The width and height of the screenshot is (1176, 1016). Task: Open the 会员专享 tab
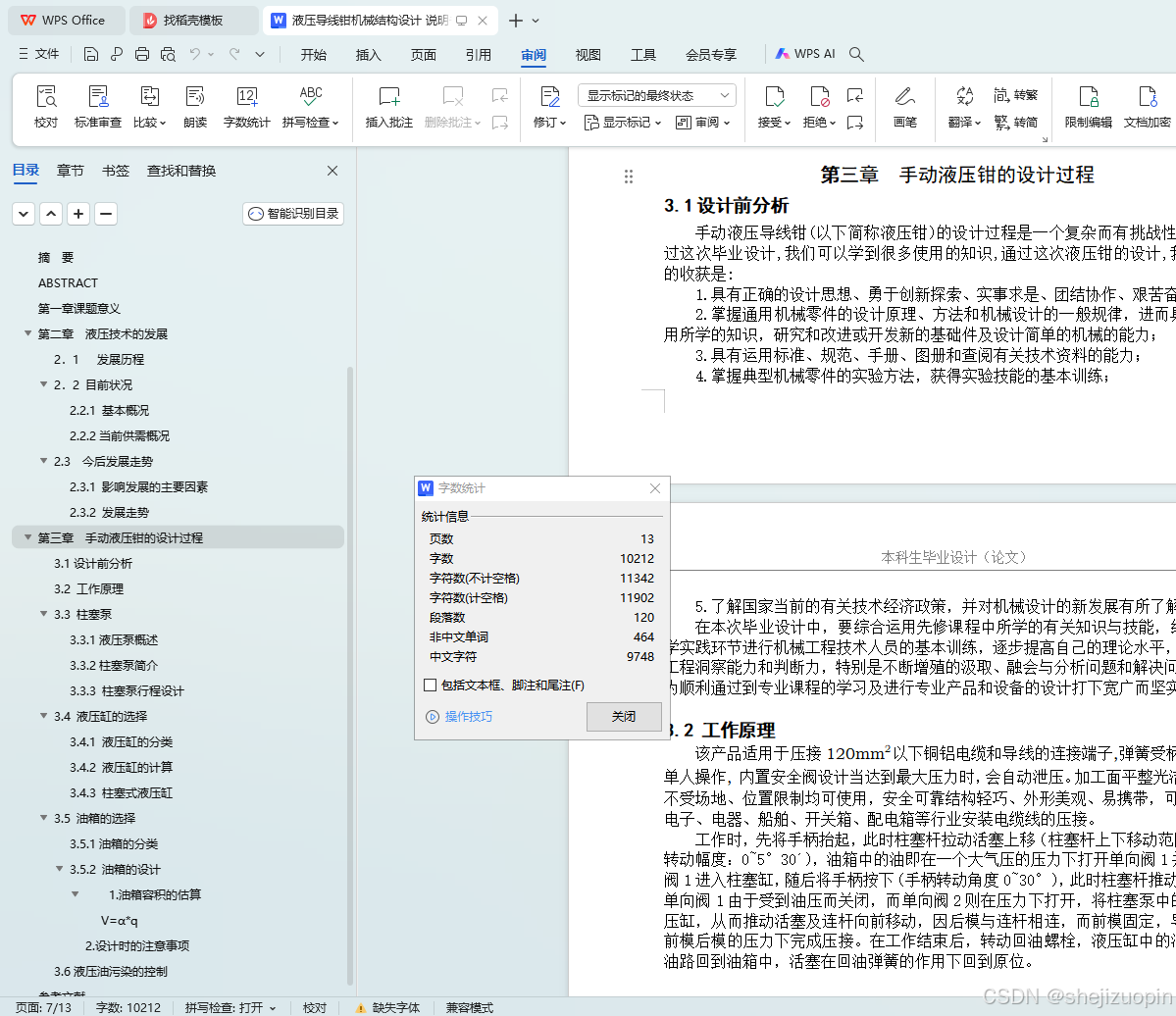(711, 55)
